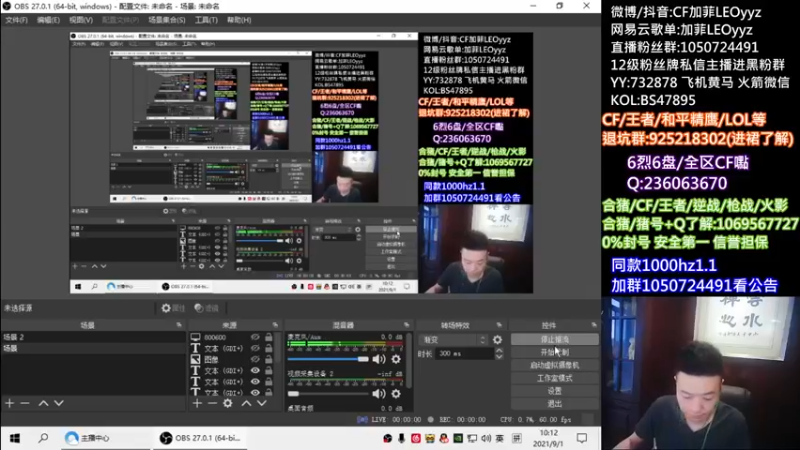Click the 开始录制 button
This screenshot has height=450, width=800.
pyautogui.click(x=555, y=352)
